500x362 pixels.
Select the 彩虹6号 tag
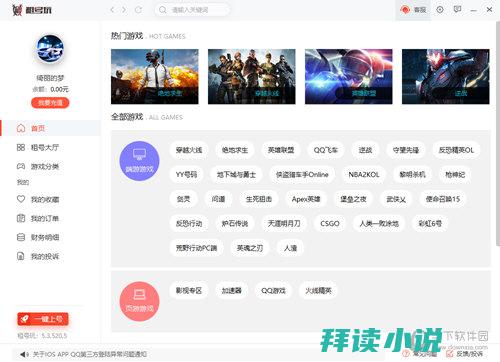coord(430,223)
